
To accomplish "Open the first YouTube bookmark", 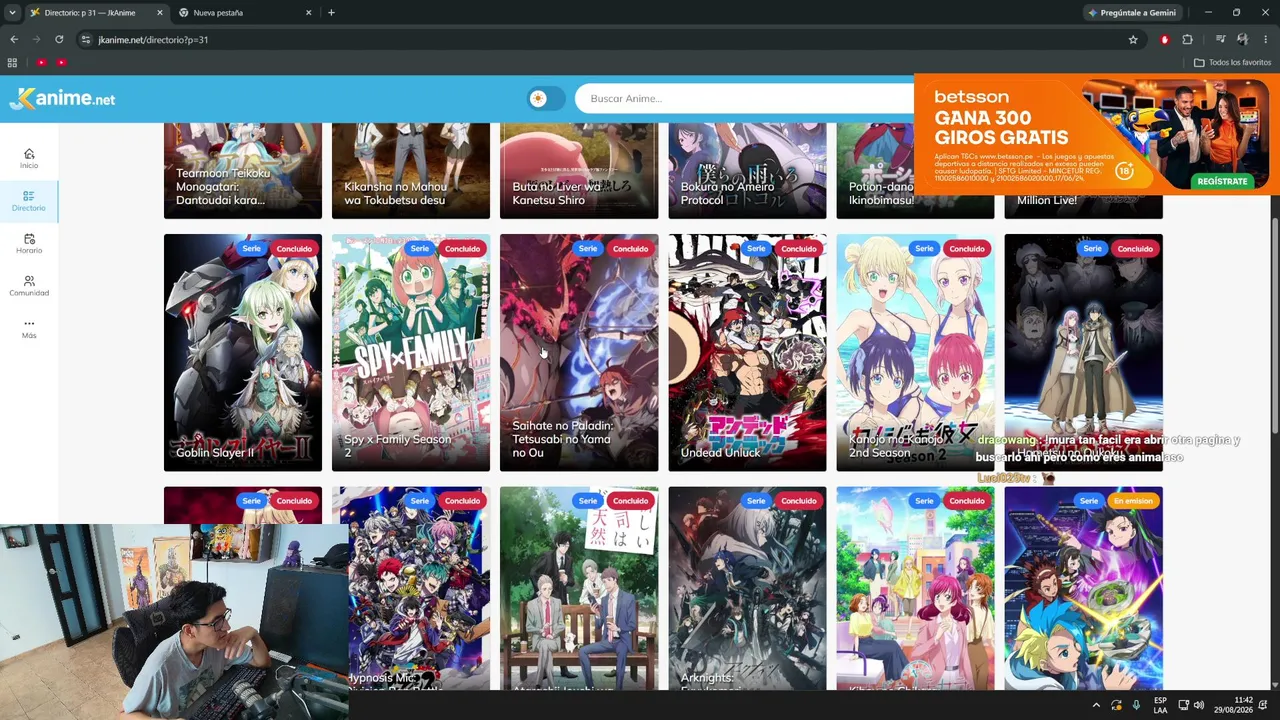I will [x=41, y=63].
